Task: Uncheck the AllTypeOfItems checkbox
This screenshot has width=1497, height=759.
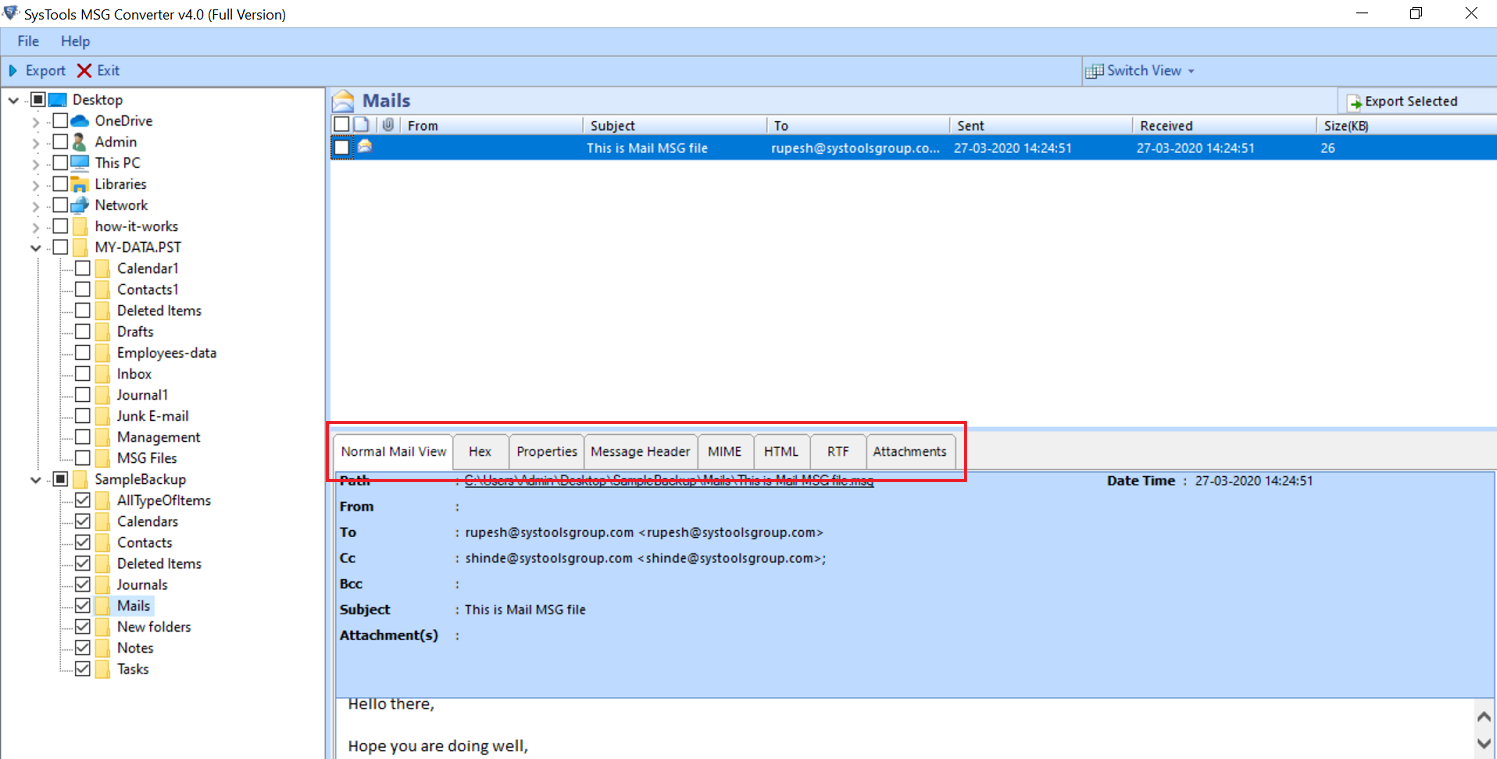Action: [83, 500]
